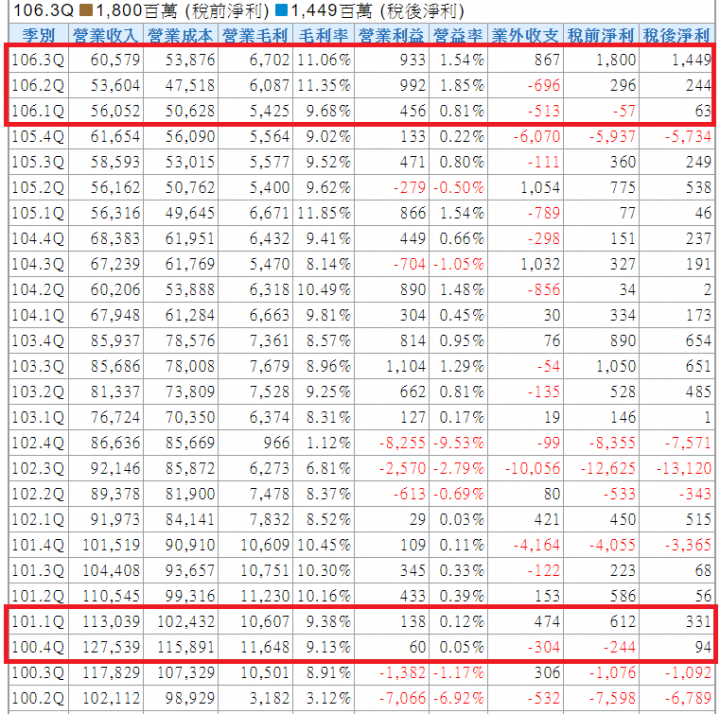Select the 104.1Q quarter cell
Viewport: 720px width, 714px height.
[39, 315]
